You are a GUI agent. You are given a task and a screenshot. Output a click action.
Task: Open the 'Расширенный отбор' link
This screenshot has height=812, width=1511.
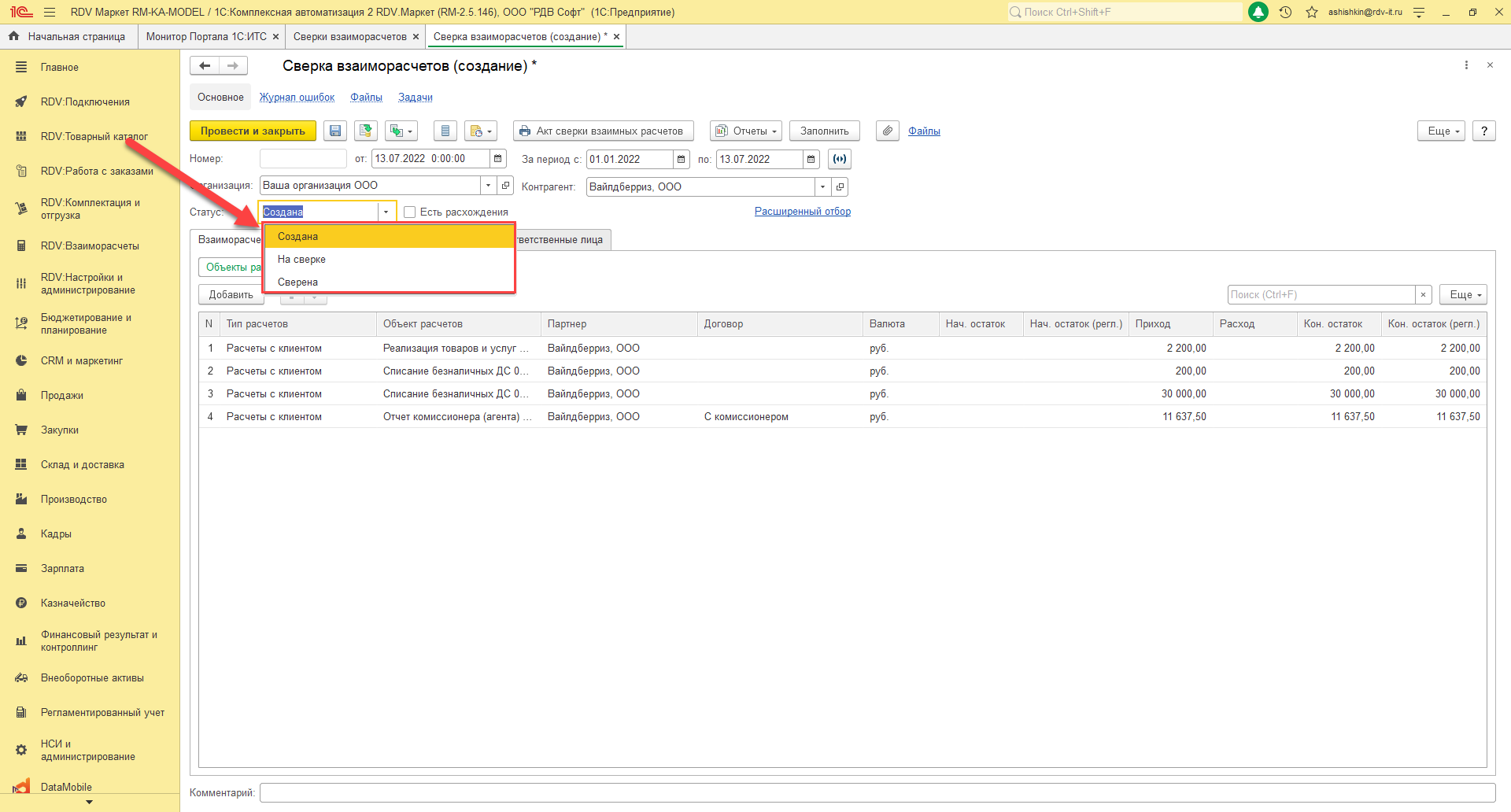[x=802, y=212]
